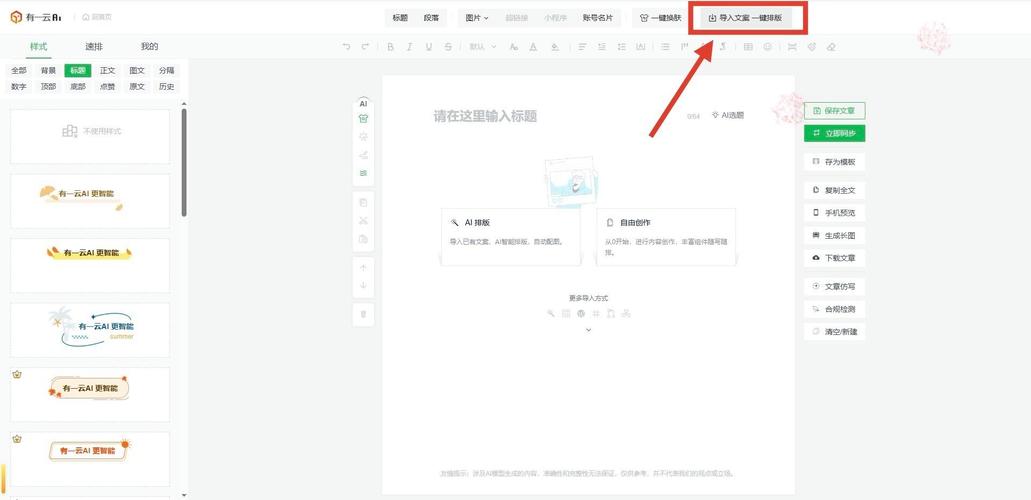Click the green 立即同步 button
The width and height of the screenshot is (1031, 500).
point(834,133)
